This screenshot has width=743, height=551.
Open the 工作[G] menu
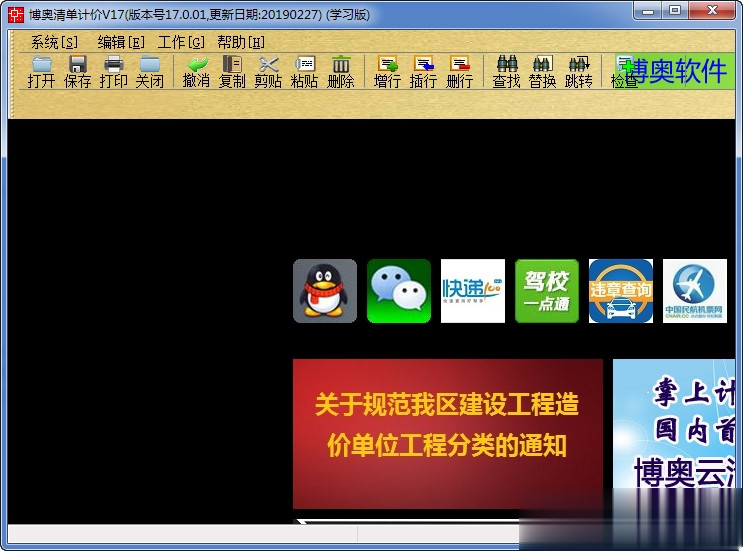pos(181,42)
